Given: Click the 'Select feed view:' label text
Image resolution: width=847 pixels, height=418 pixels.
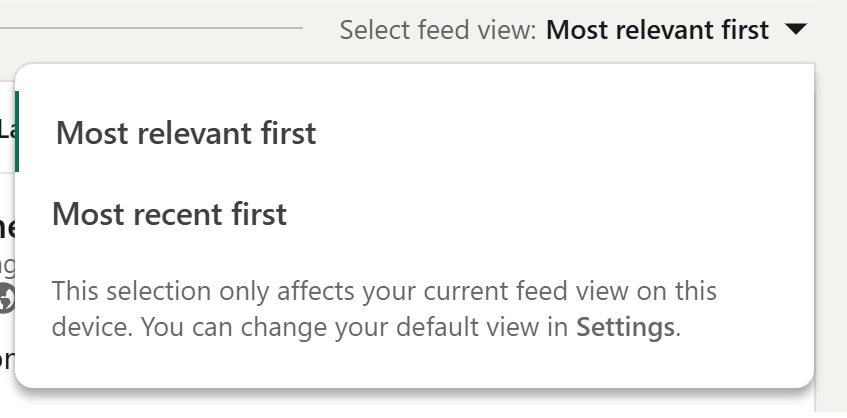Looking at the screenshot, I should 438,30.
